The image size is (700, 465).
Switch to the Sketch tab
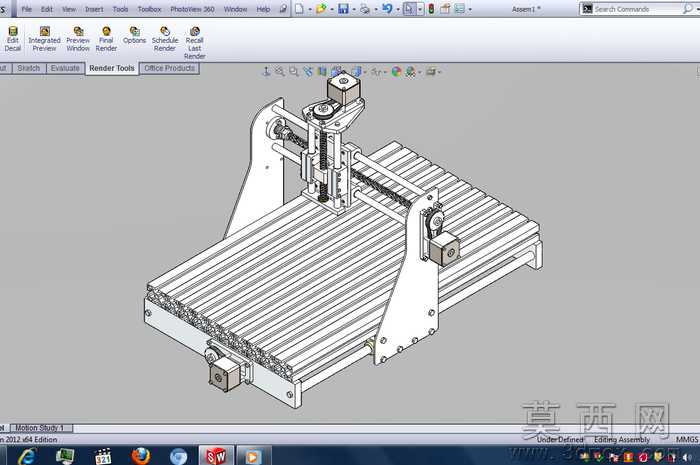click(x=29, y=68)
